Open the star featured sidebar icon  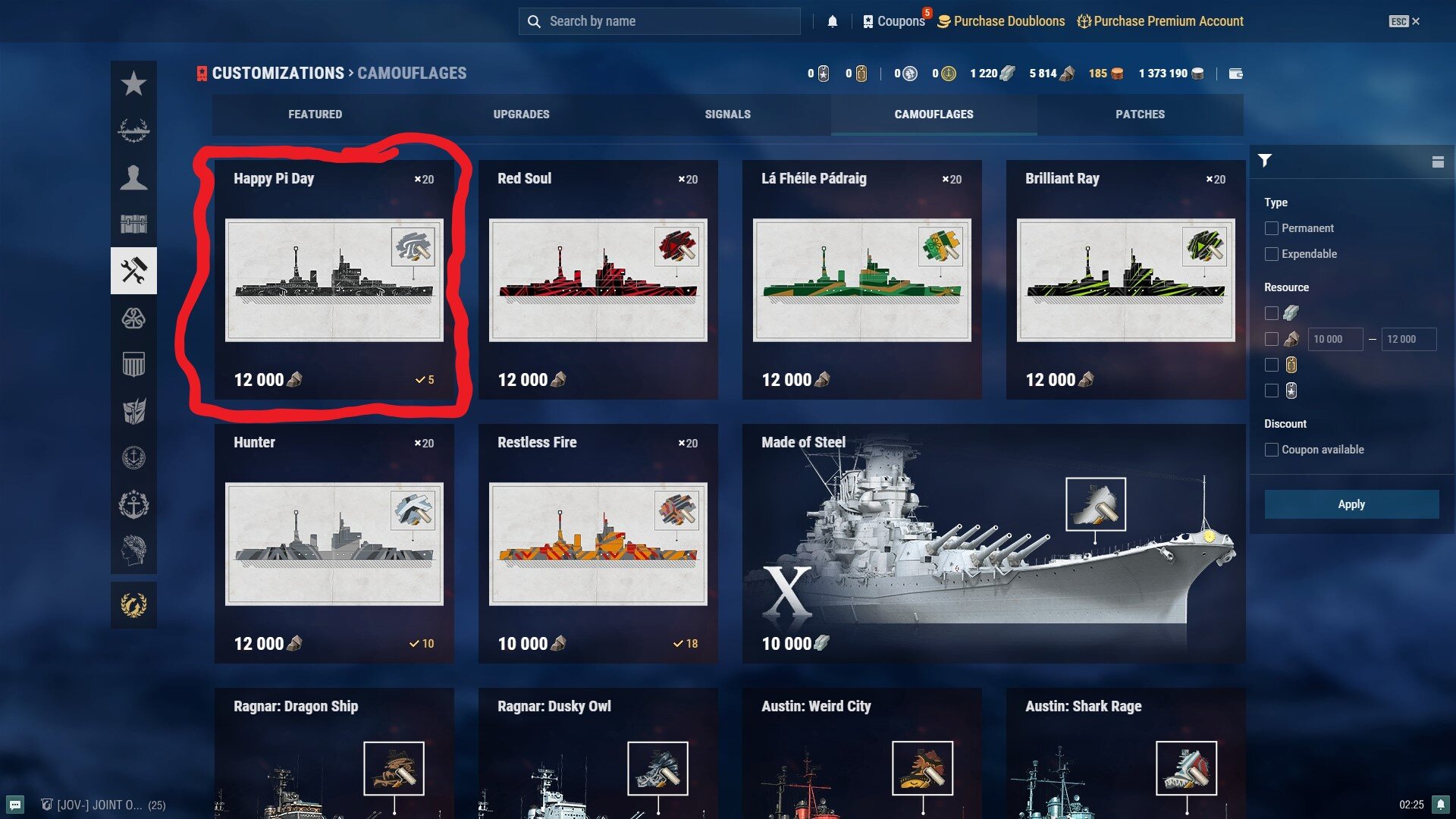[x=133, y=83]
